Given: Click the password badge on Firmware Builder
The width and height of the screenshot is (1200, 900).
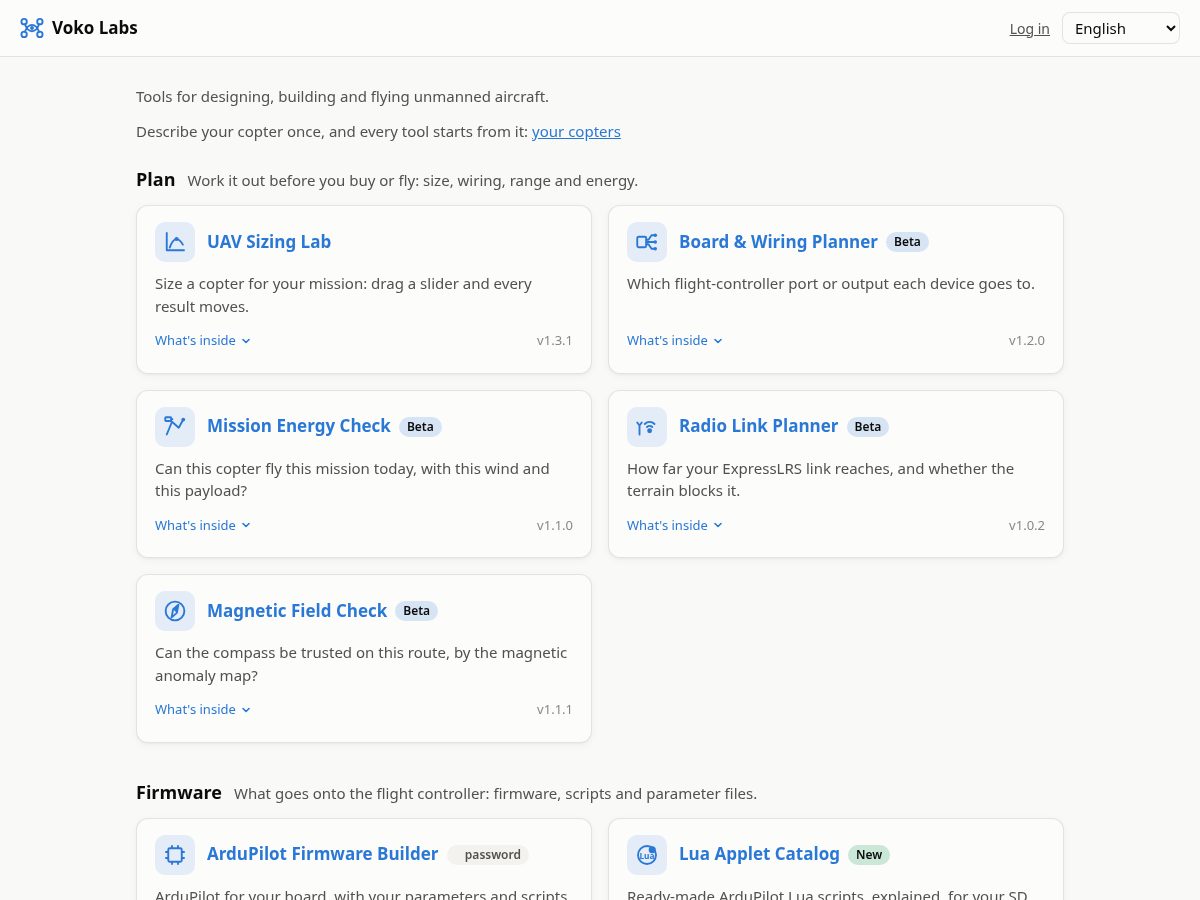Looking at the screenshot, I should pyautogui.click(x=488, y=855).
